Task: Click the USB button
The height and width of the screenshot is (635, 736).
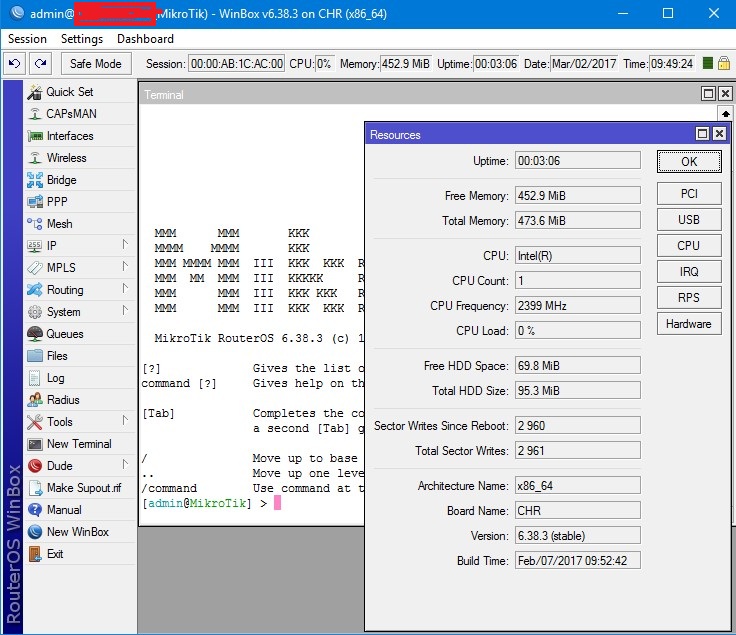Action: [689, 220]
